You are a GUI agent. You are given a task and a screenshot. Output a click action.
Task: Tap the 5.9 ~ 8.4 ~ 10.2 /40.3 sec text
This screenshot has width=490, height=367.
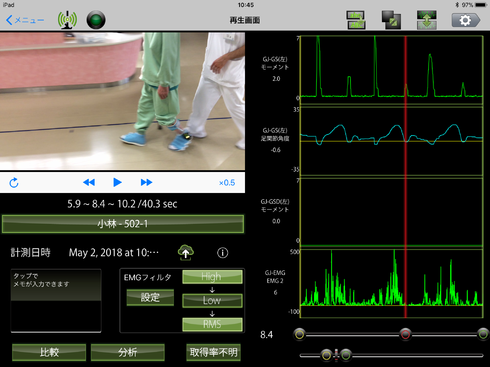coord(122,204)
